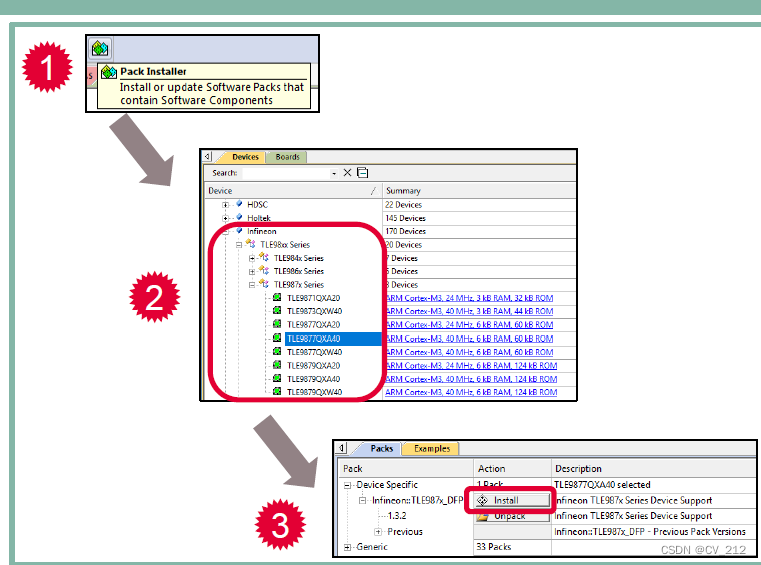Click chip icon beside TLE9879QXA40
This screenshot has width=761, height=565.
(x=277, y=378)
